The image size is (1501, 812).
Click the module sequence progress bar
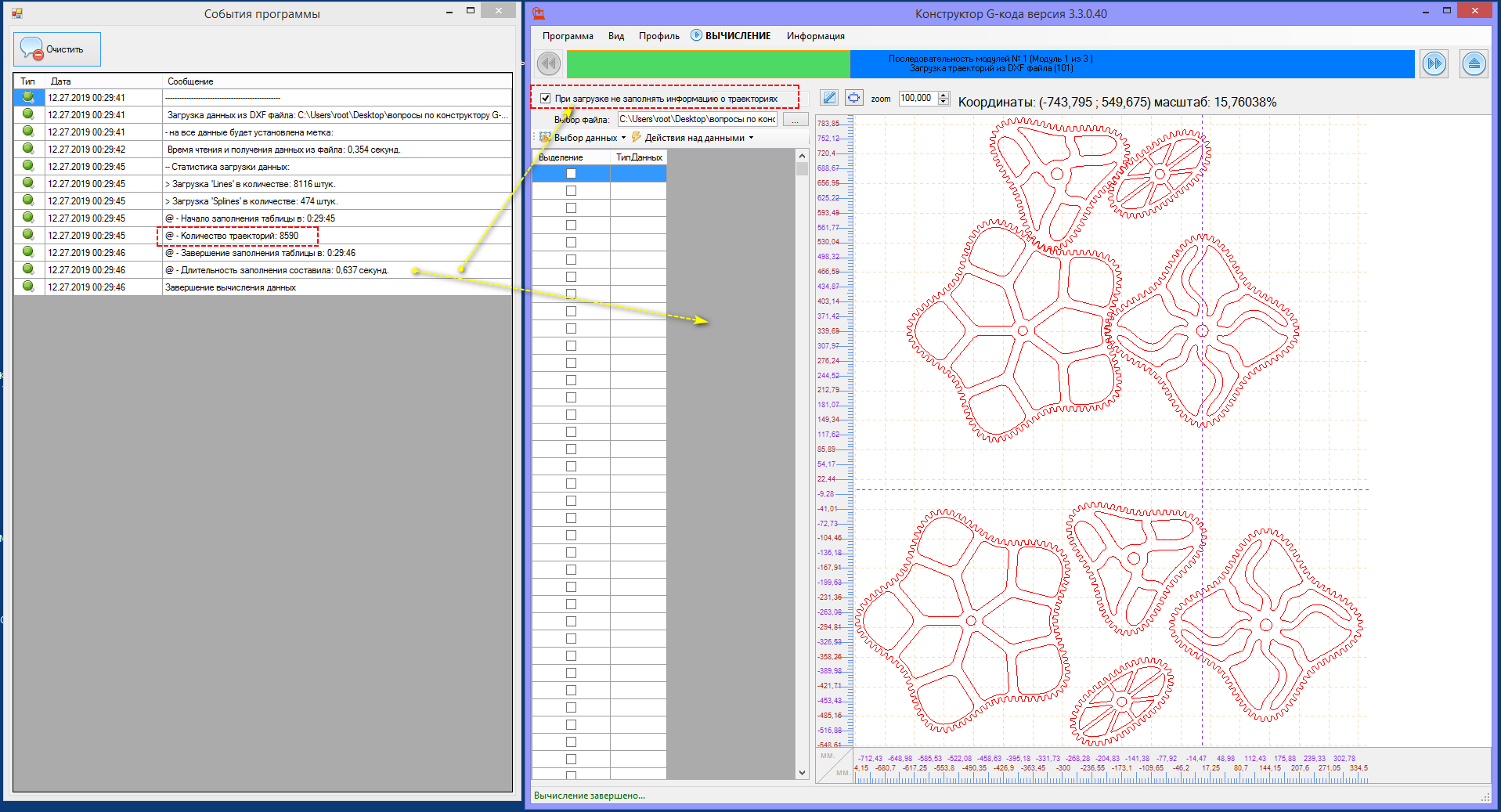tap(990, 63)
